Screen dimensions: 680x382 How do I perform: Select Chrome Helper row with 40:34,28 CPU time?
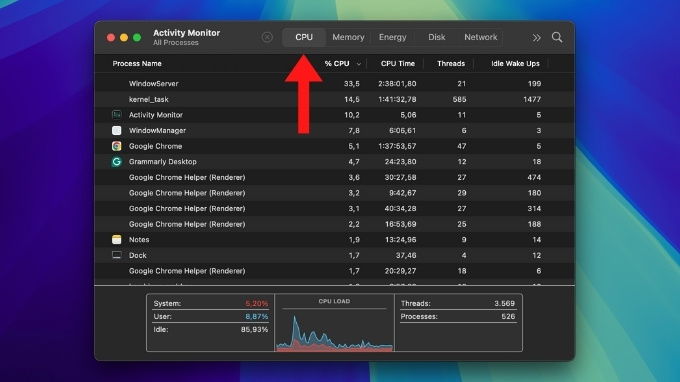tap(334, 209)
